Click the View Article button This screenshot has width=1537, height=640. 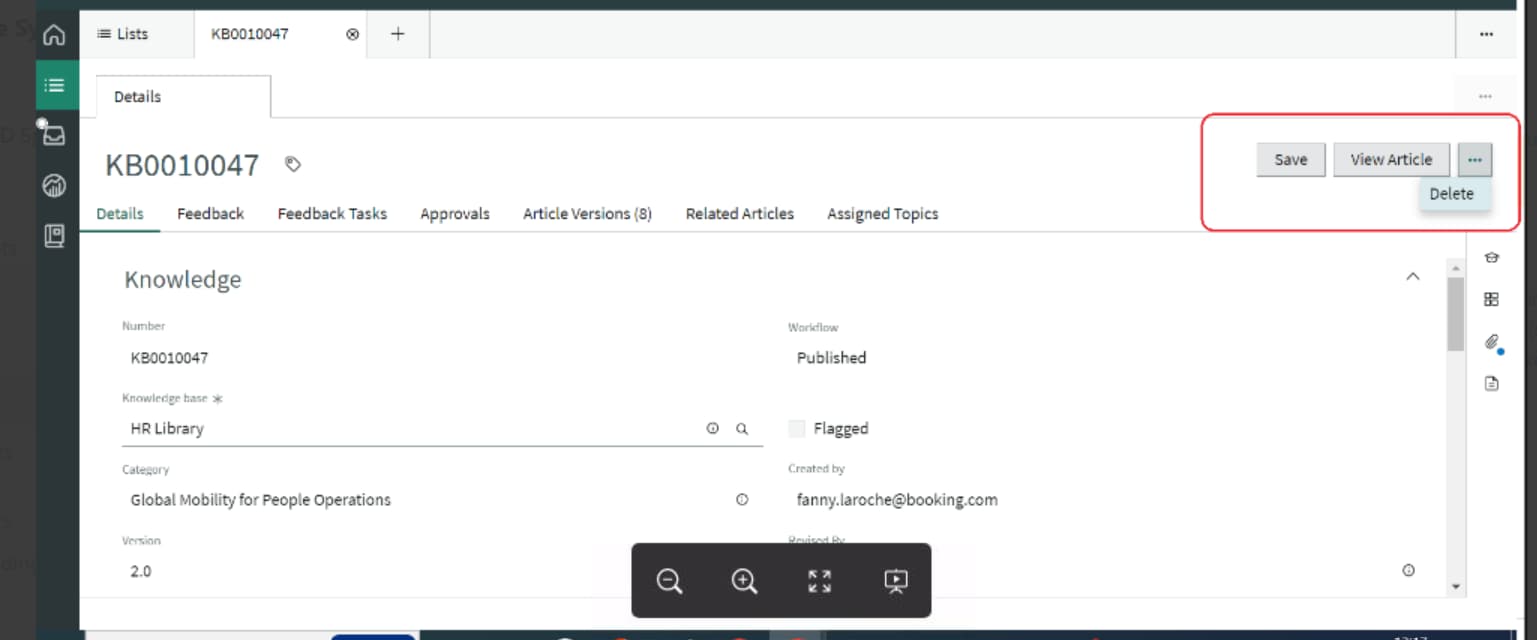tap(1390, 159)
